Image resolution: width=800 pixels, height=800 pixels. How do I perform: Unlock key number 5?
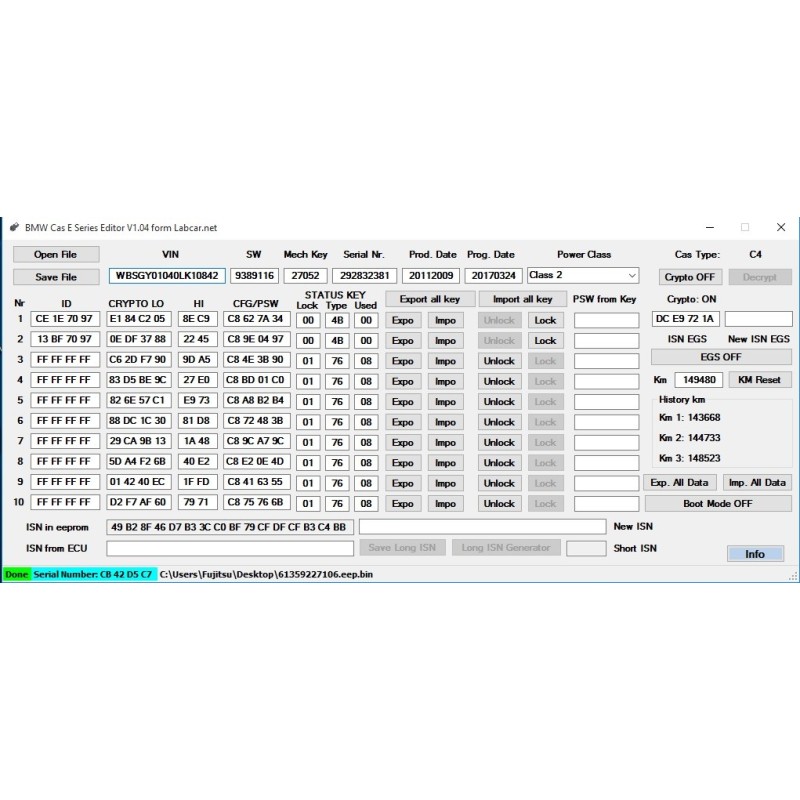pos(499,402)
